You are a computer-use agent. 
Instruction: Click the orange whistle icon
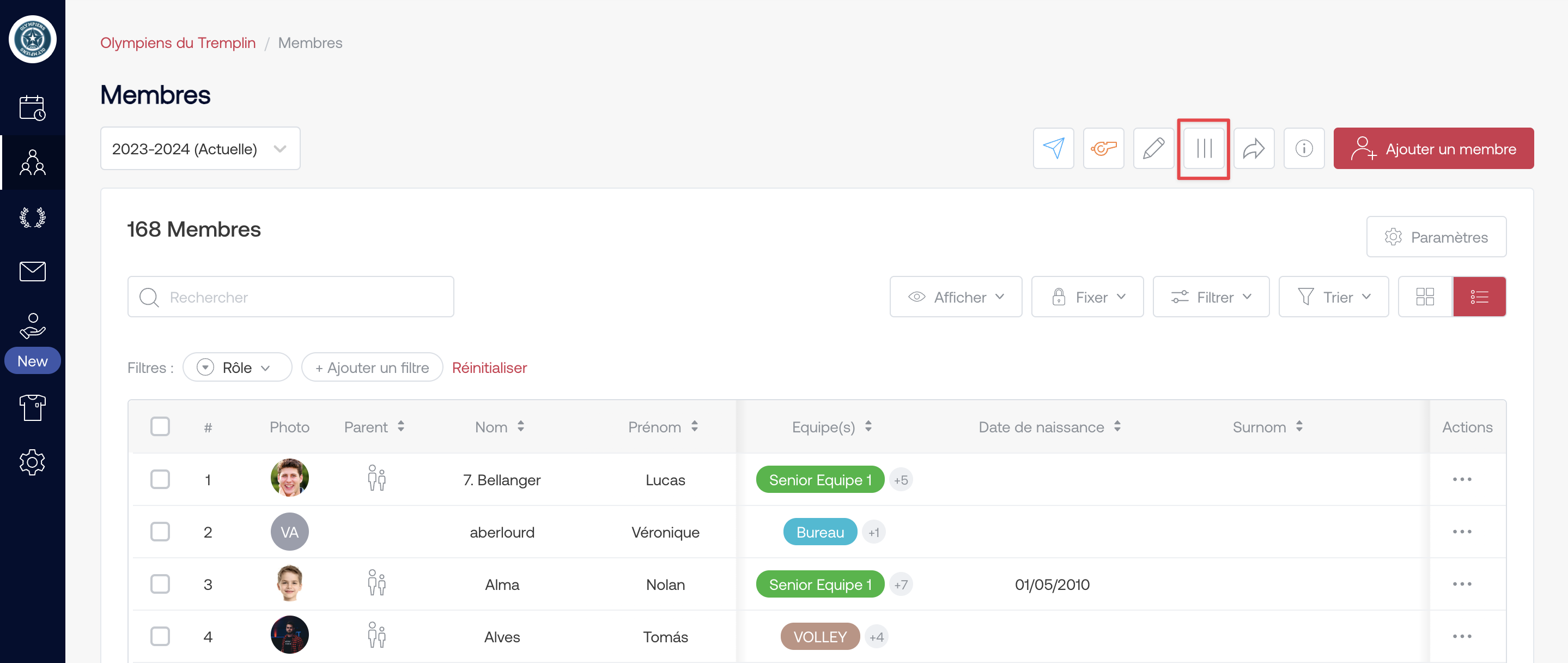[1103, 148]
